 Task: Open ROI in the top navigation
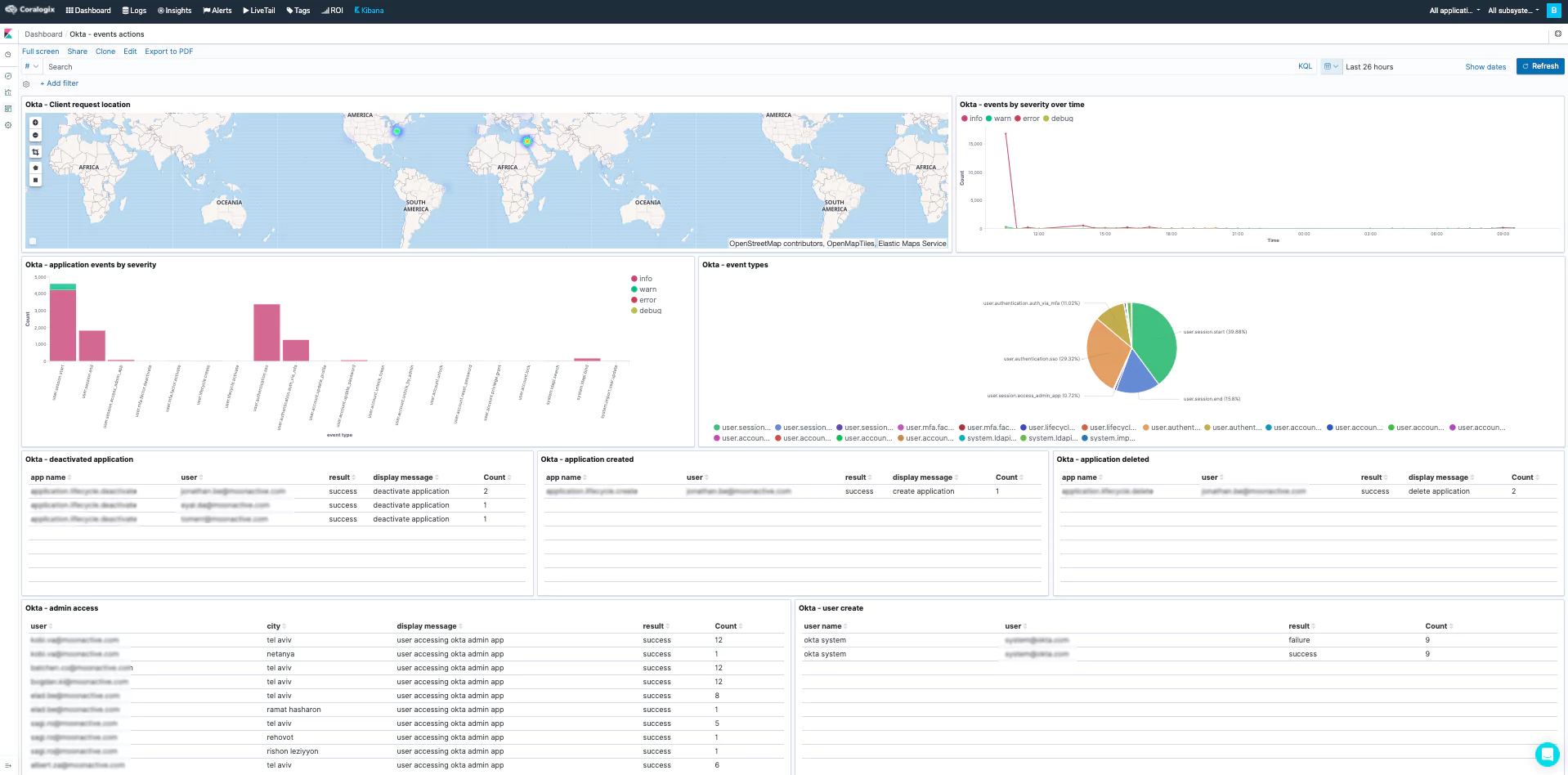(332, 11)
